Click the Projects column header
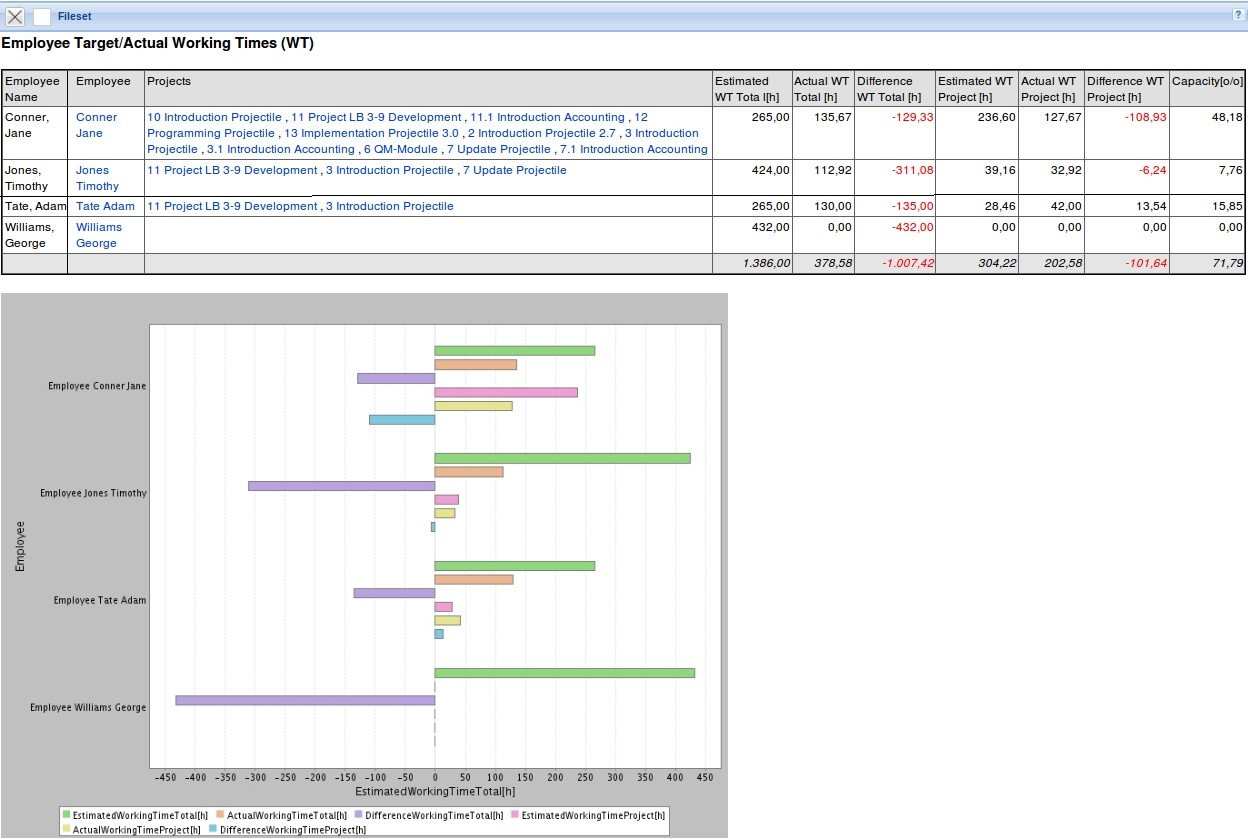Screen dimensions: 1248x839 pyautogui.click(x=168, y=81)
